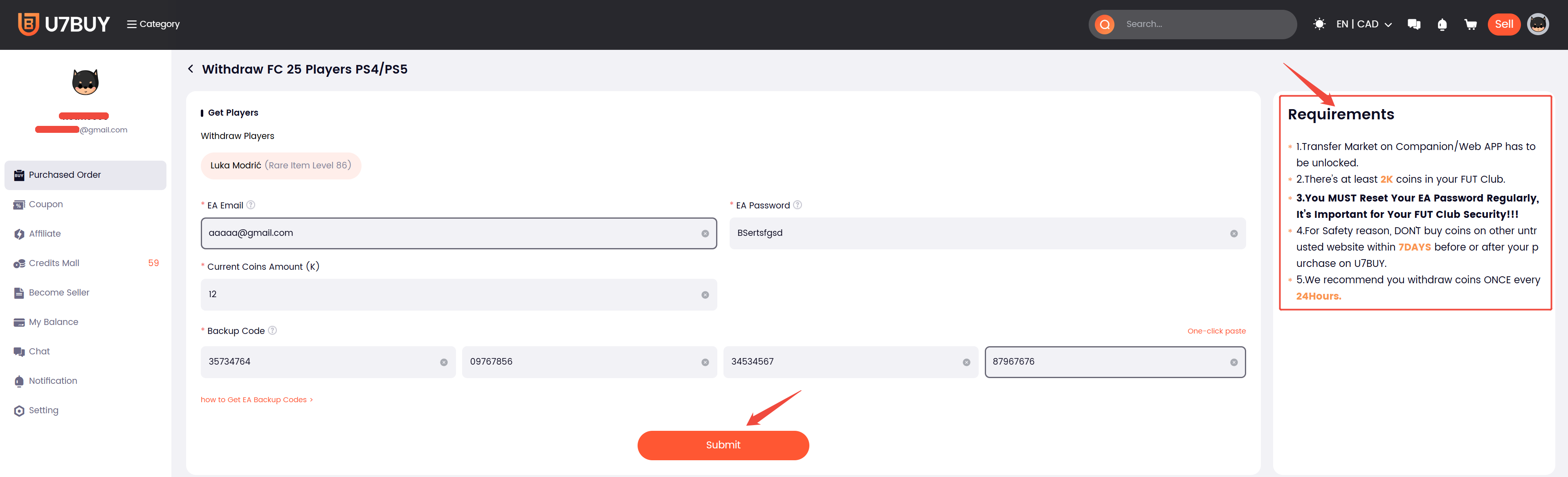1568x477 pixels.
Task: Click the EA Email help question icon
Action: 251,205
